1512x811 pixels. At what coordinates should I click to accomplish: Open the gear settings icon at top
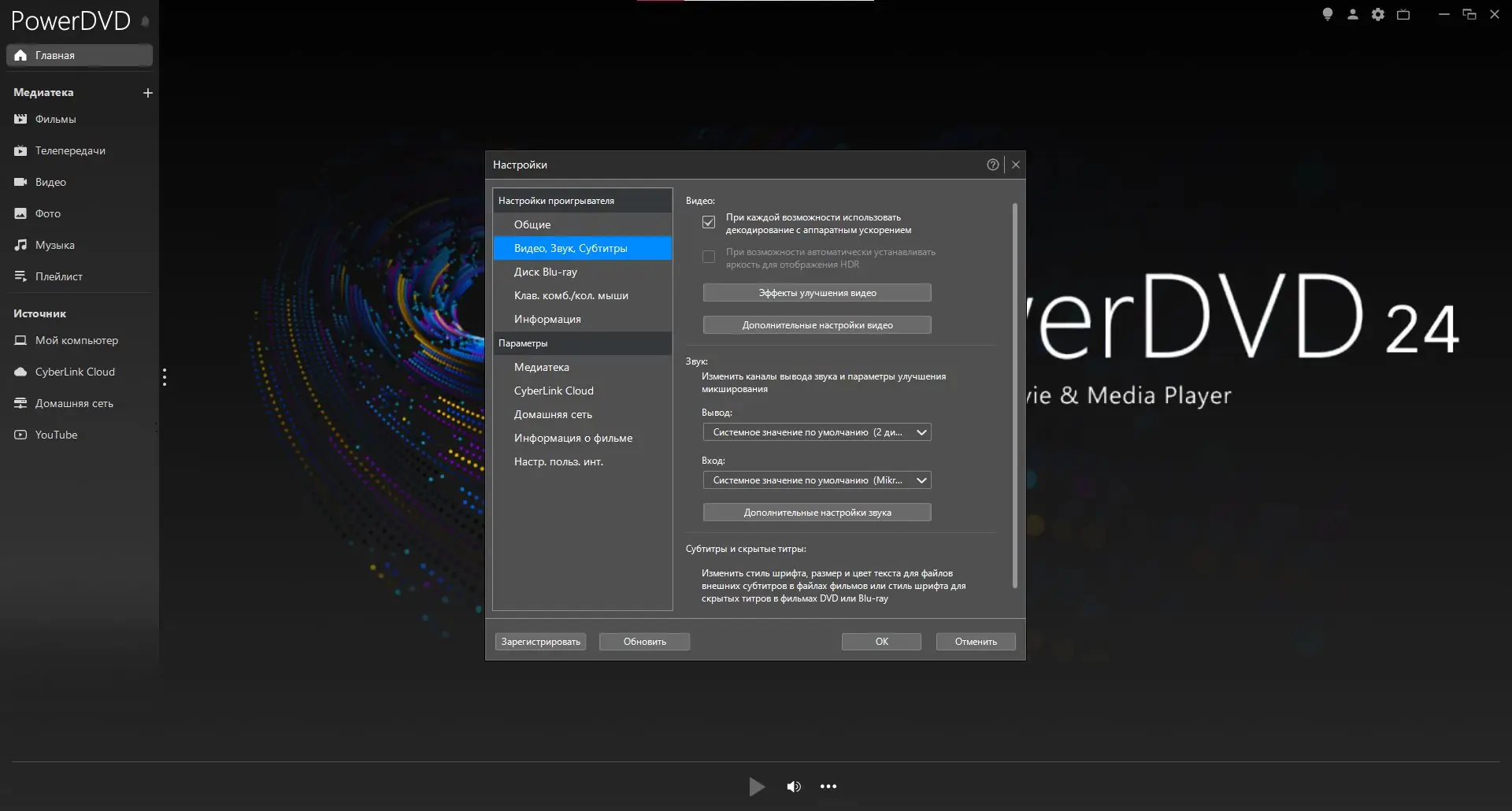(1377, 14)
